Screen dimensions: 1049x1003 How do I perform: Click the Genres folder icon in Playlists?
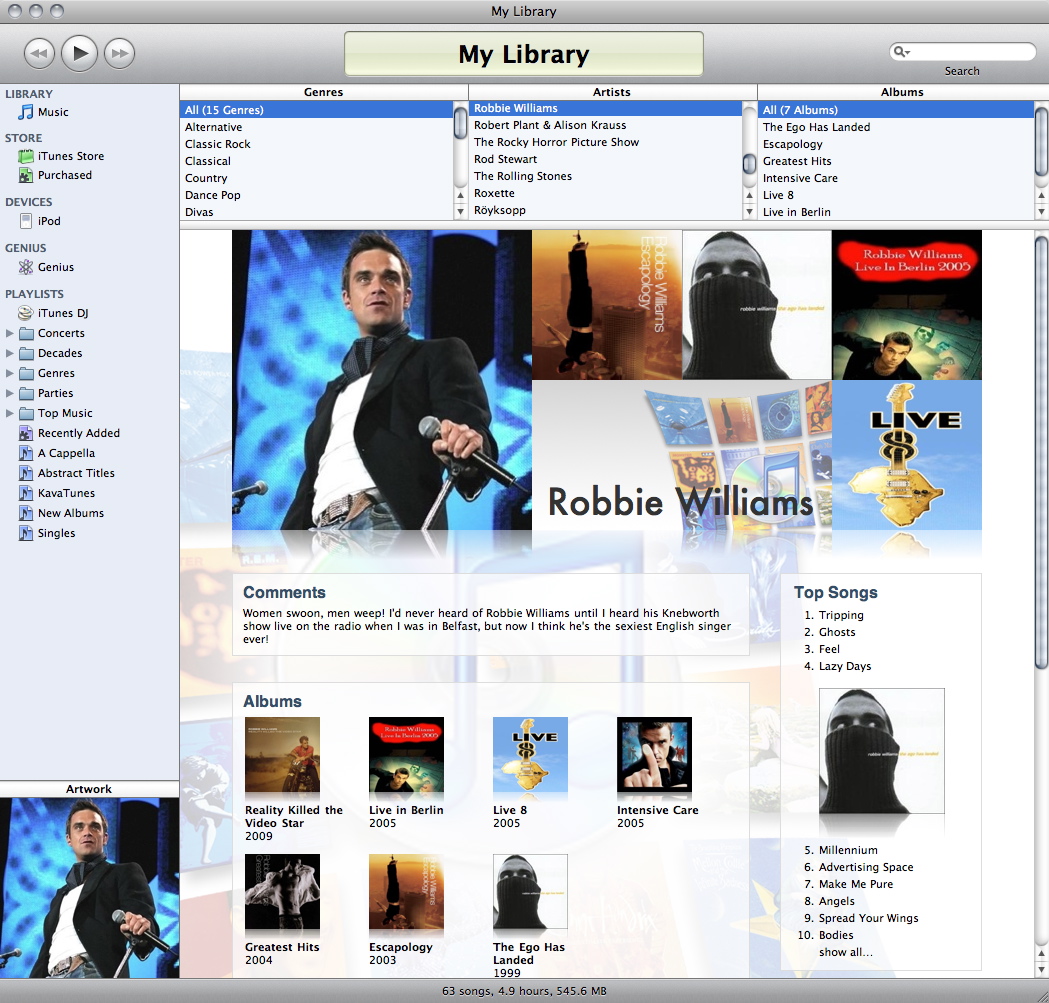coord(26,373)
